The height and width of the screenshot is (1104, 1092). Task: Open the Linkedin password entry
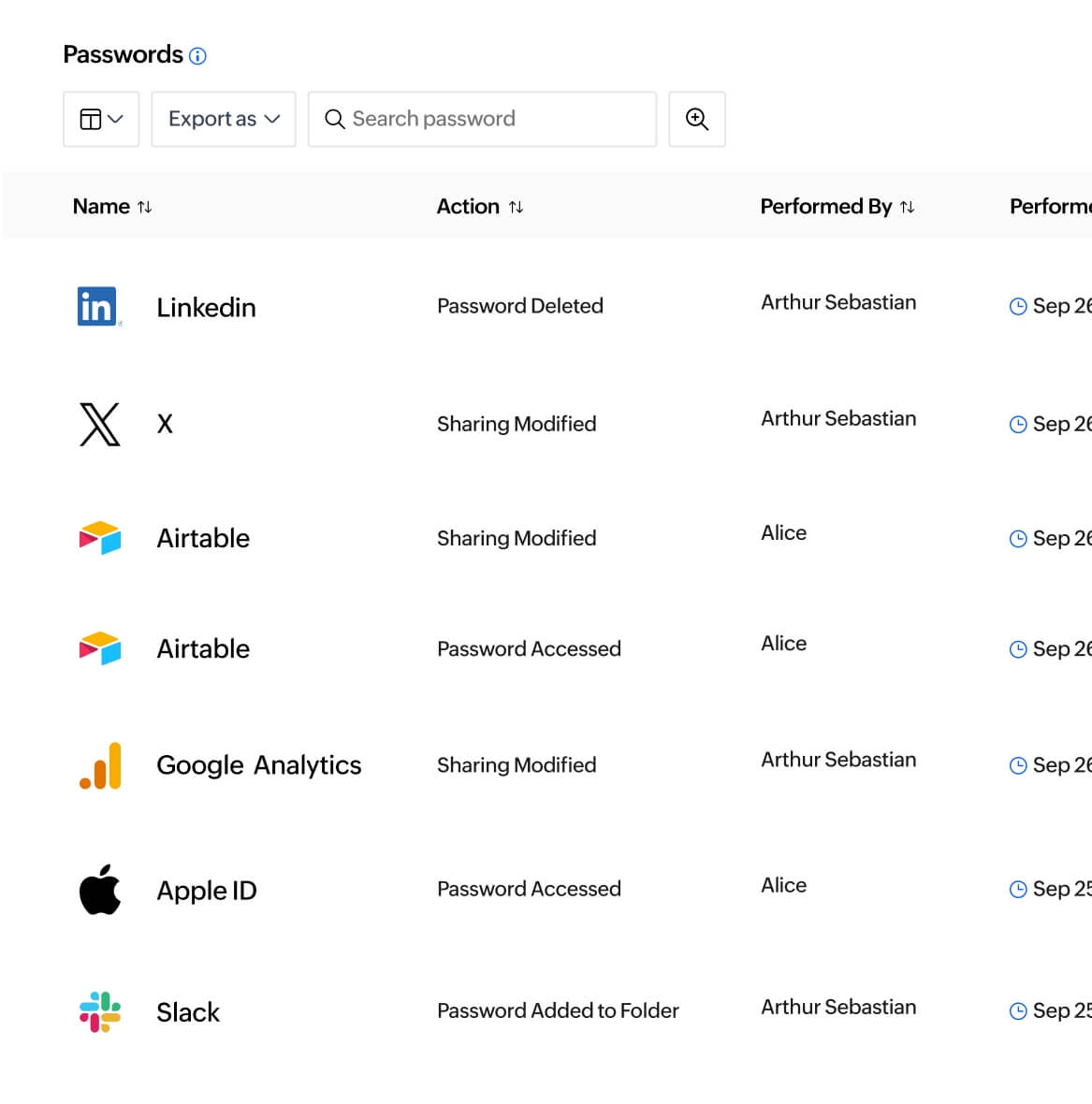coord(206,308)
